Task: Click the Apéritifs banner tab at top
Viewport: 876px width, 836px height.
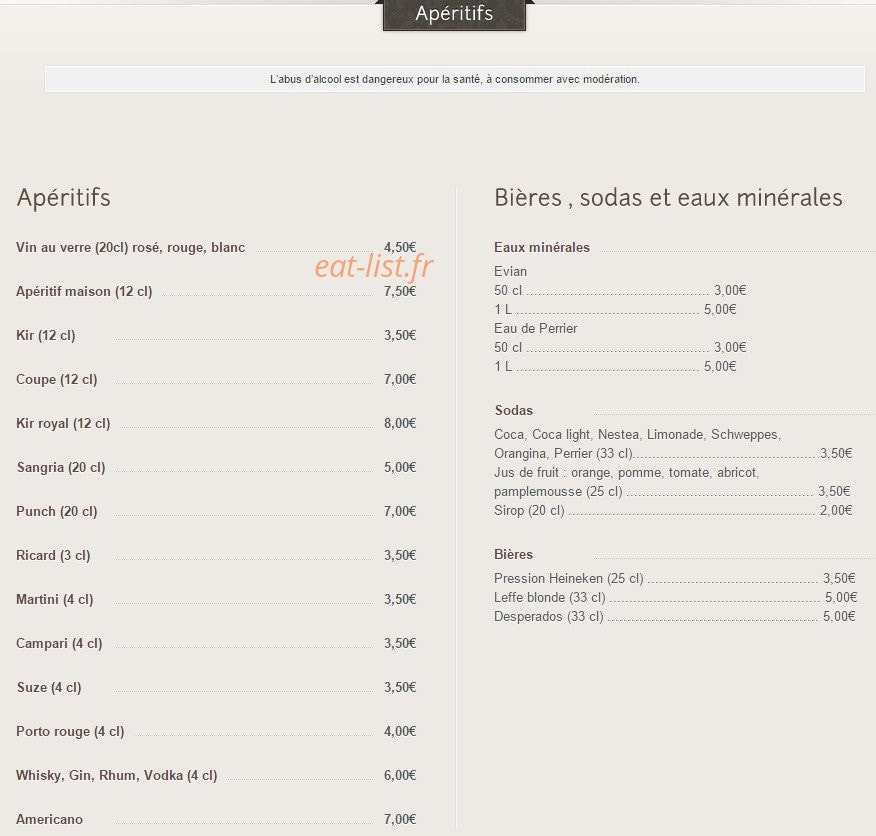Action: (454, 15)
